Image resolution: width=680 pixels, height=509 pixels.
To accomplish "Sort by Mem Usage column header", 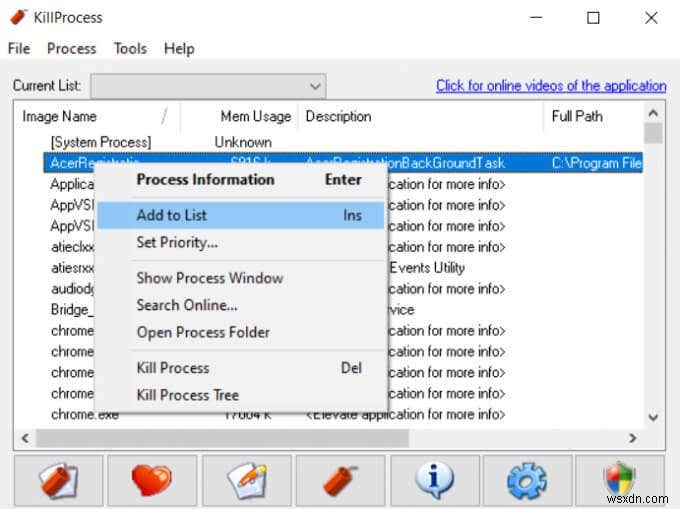I will (239, 116).
